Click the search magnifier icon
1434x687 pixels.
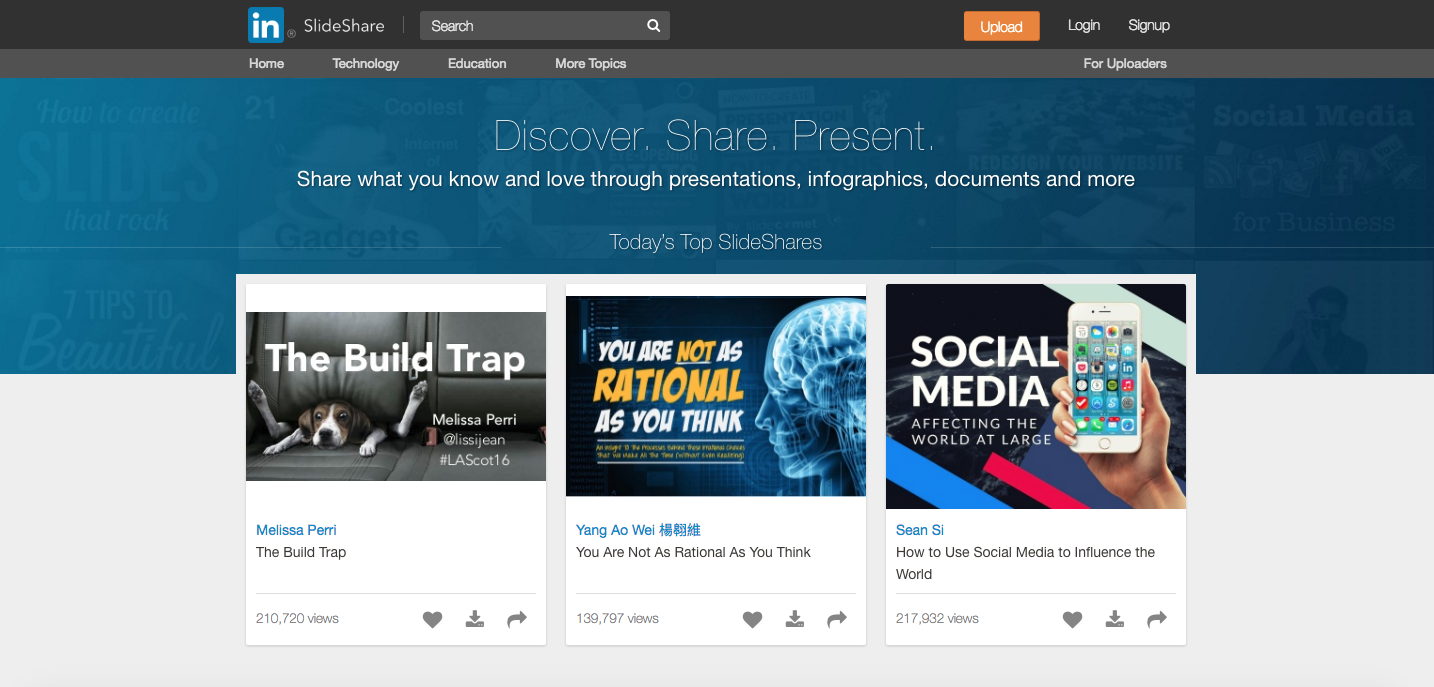(653, 26)
